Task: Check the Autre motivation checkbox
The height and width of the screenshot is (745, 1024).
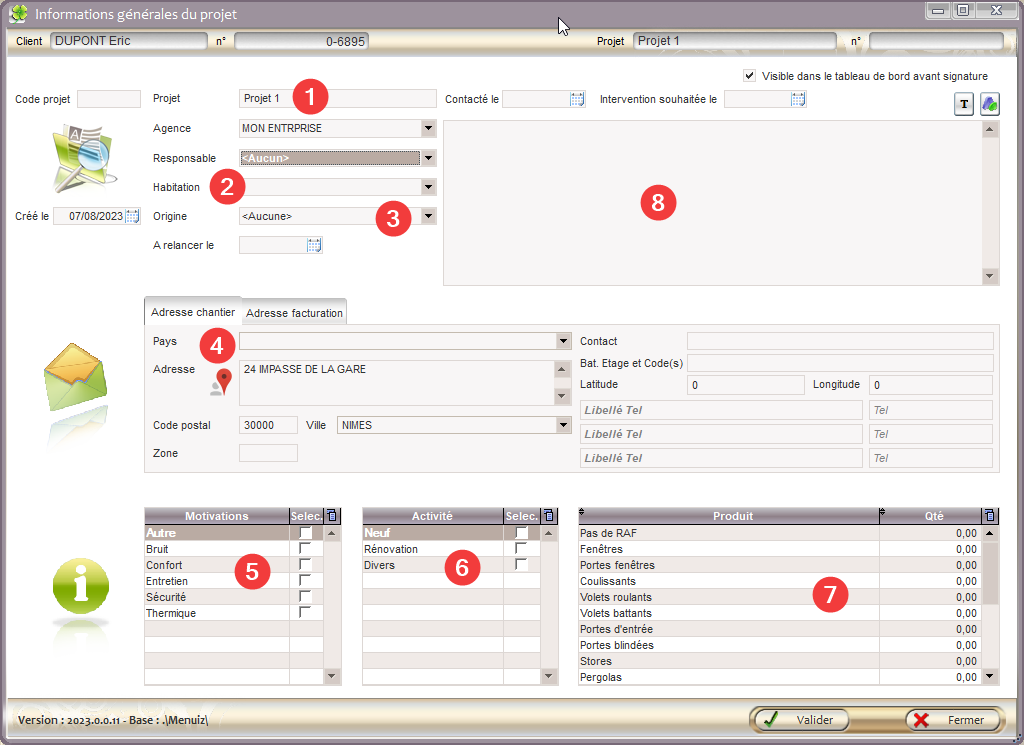Action: tap(305, 533)
